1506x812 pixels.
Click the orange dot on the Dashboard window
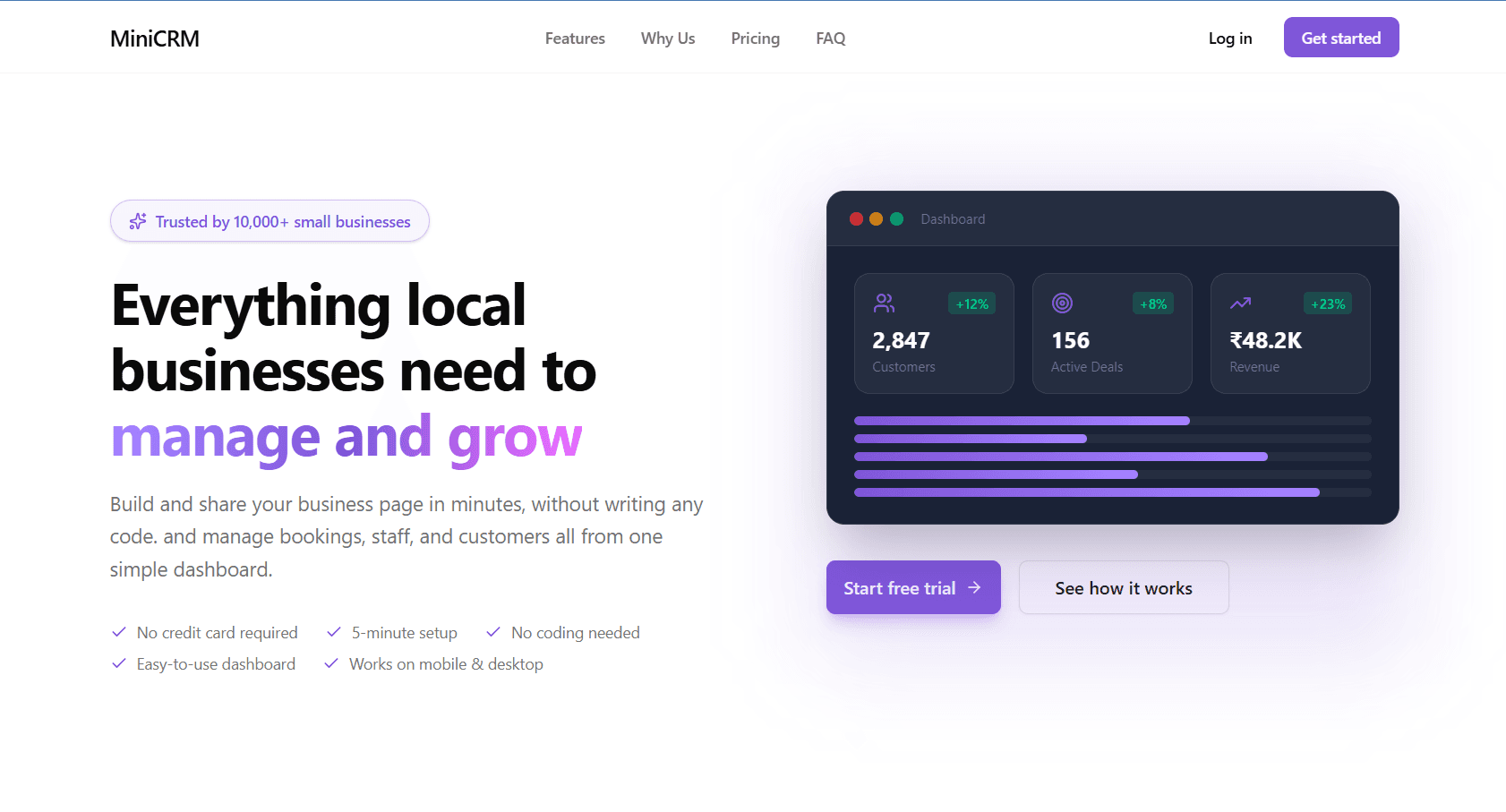pyautogui.click(x=876, y=218)
